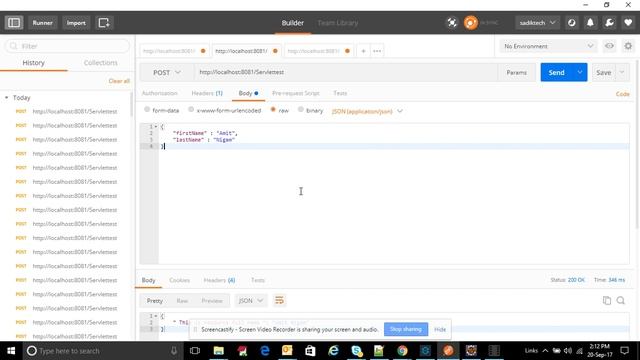Open the sadiktech account dropdown
The image size is (640, 360).
click(537, 22)
